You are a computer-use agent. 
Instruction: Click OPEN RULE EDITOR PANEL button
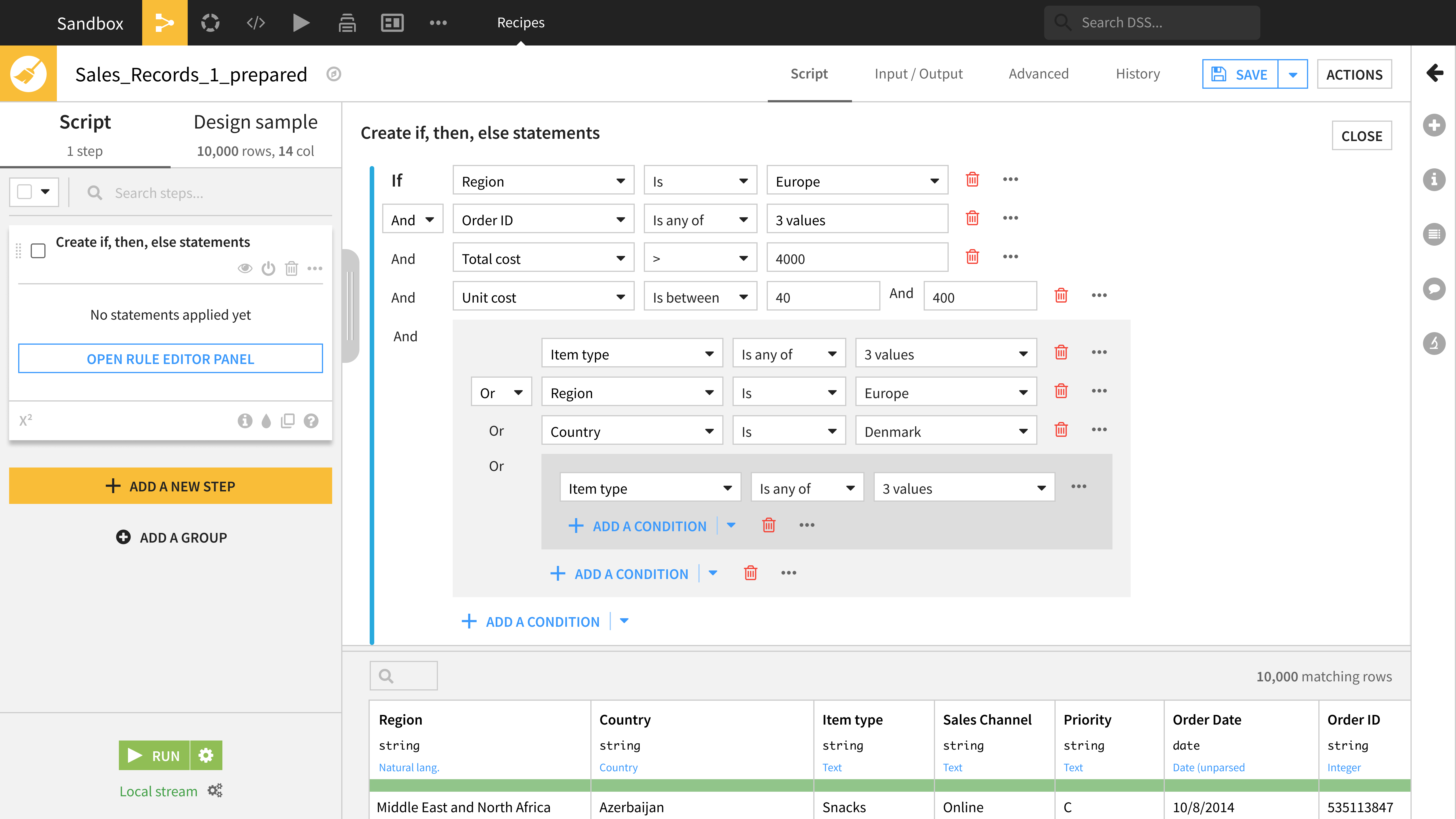(170, 358)
